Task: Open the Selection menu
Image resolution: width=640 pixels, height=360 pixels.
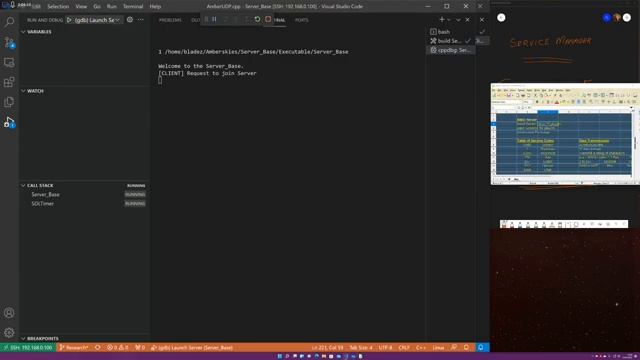Action: 58,7
